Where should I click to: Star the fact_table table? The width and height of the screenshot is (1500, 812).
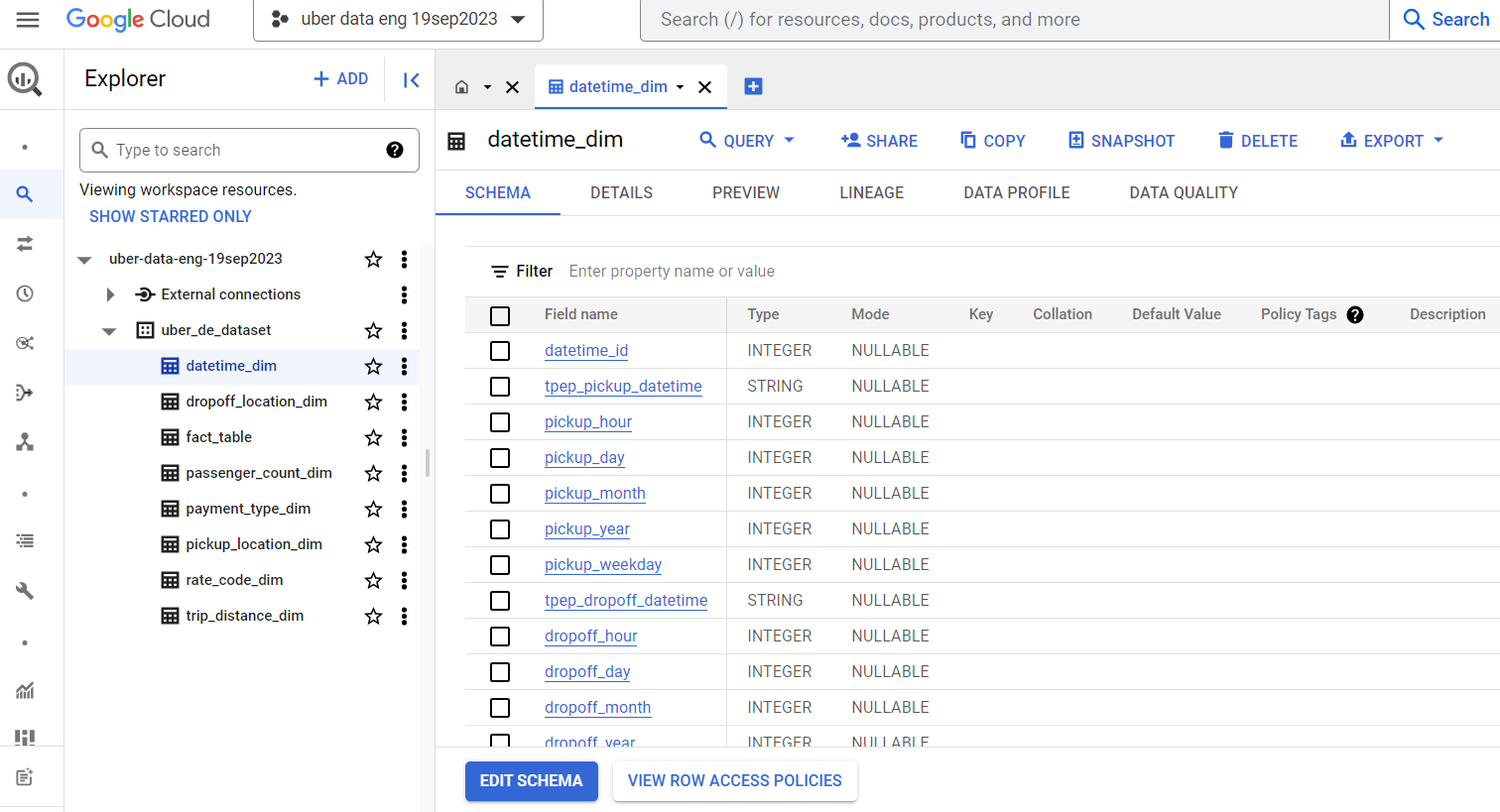[373, 437]
